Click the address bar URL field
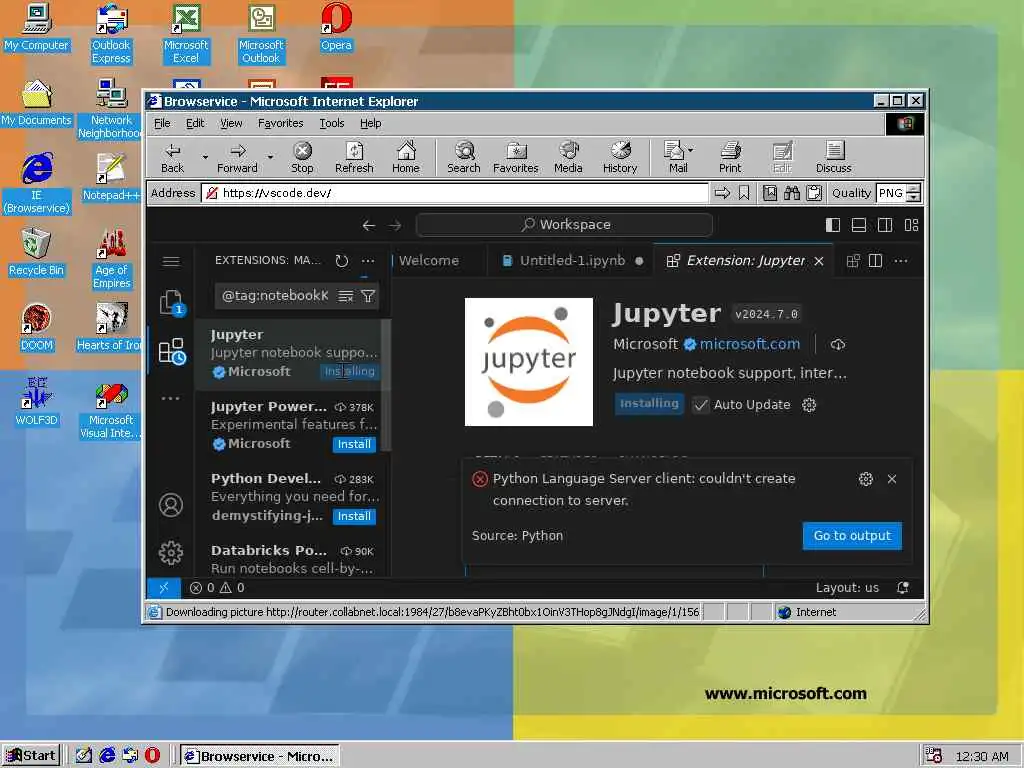Screen dimensions: 1024x768 coord(455,193)
